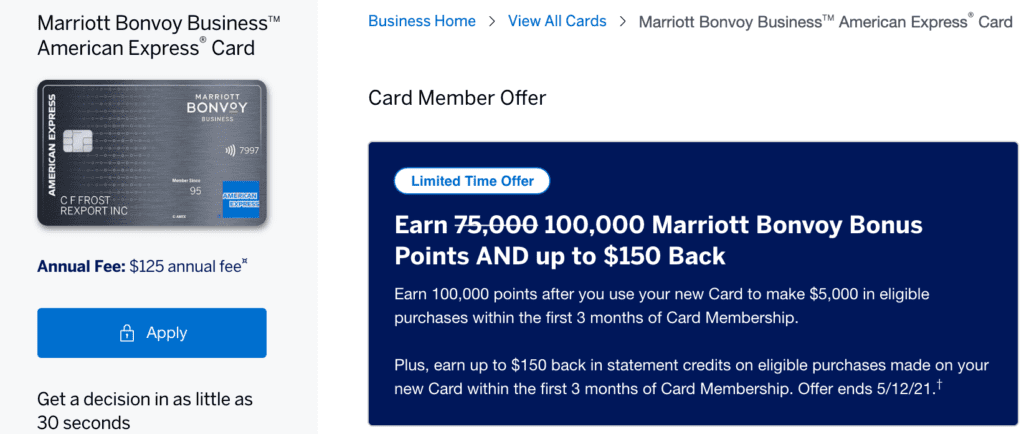The image size is (1024, 434).
Task: Select the current-page card name in the breadcrumb
Action: pyautogui.click(x=825, y=21)
